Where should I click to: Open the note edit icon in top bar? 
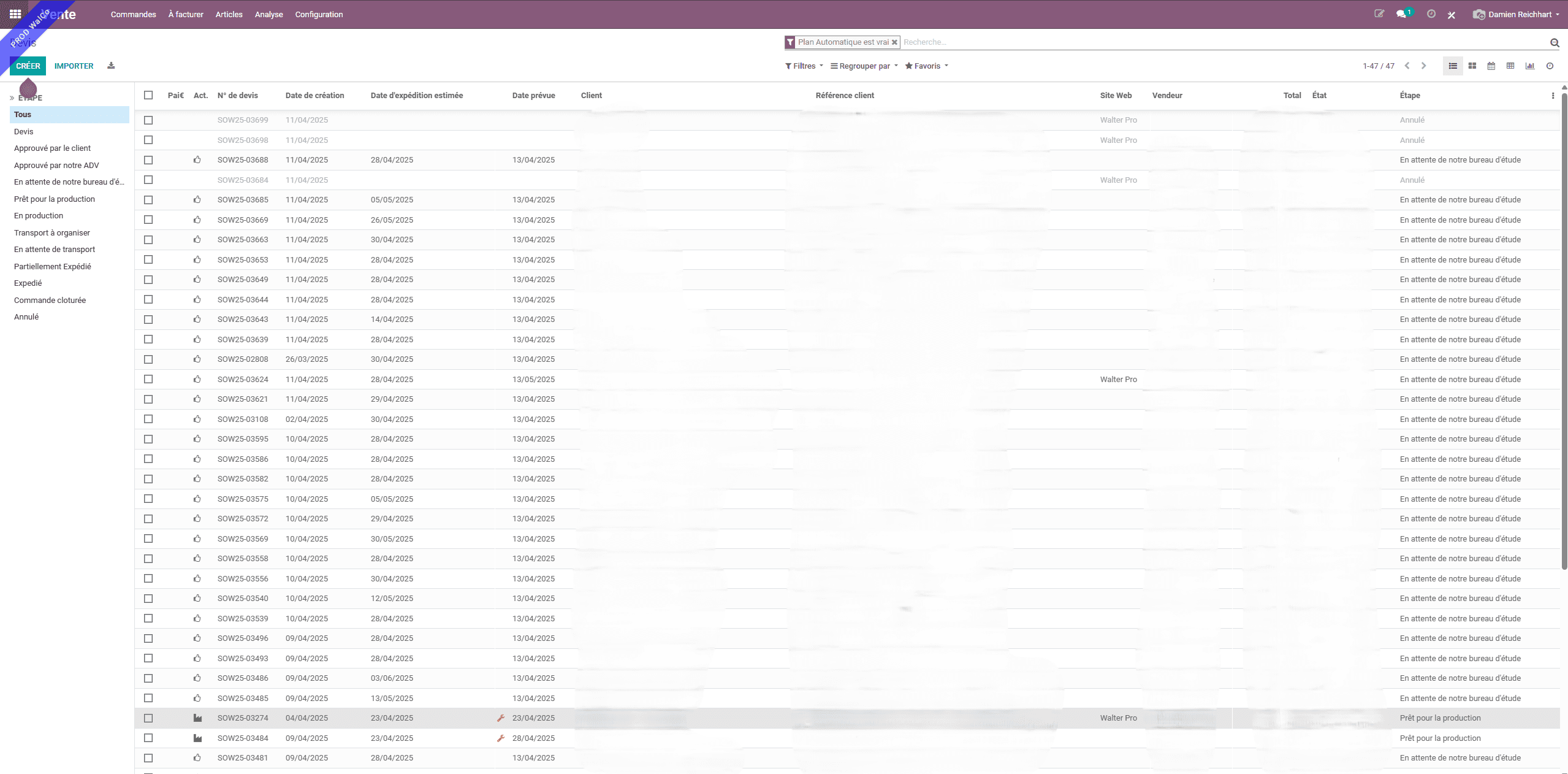(x=1379, y=13)
